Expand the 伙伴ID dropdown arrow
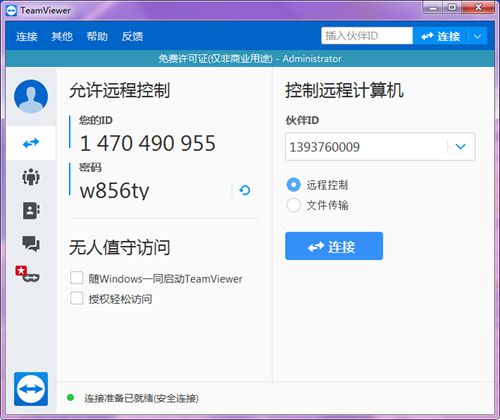500x420 pixels. point(461,147)
